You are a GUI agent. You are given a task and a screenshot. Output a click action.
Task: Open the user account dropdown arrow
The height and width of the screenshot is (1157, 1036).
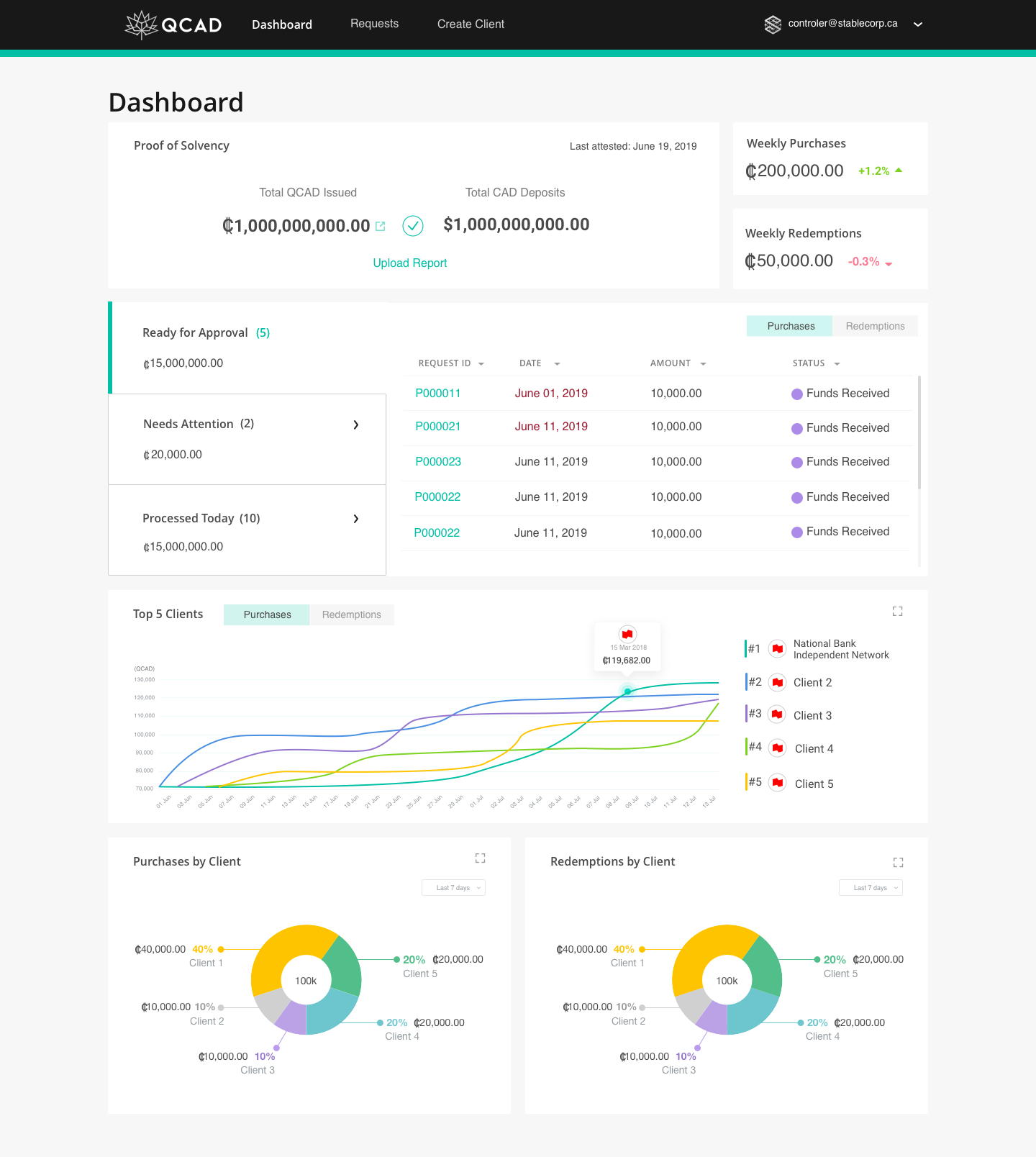(918, 24)
